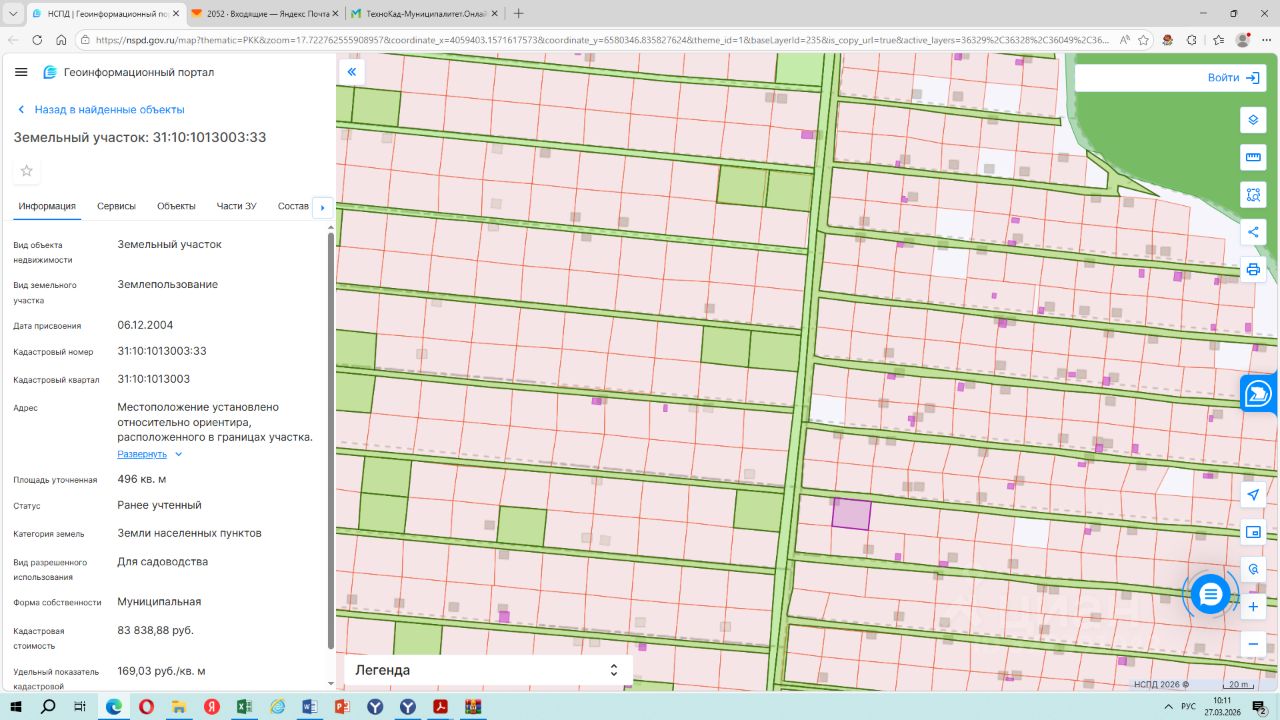Select the ownership value Муниципальная
The width and height of the screenshot is (1280, 720).
(159, 602)
